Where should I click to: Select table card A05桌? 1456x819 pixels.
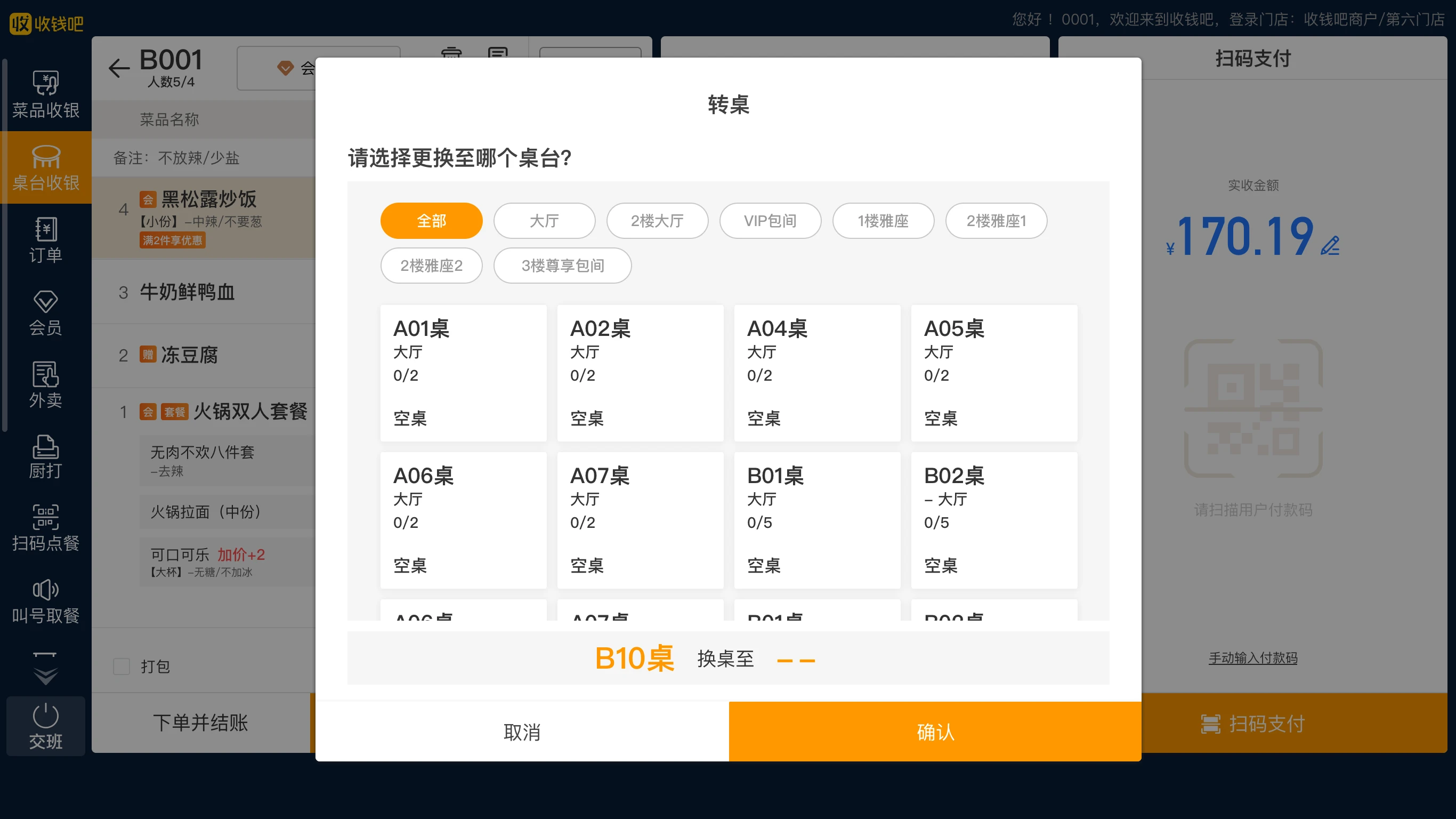coord(993,373)
